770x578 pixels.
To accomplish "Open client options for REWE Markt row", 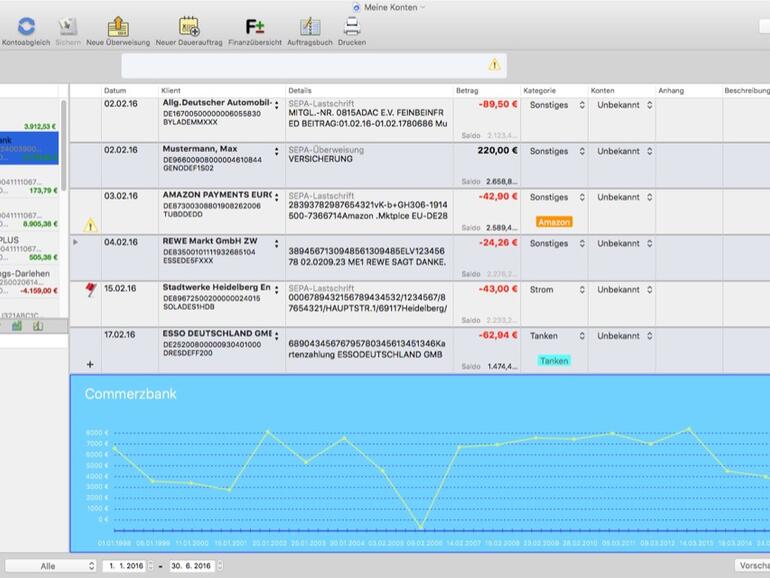I will [x=276, y=244].
